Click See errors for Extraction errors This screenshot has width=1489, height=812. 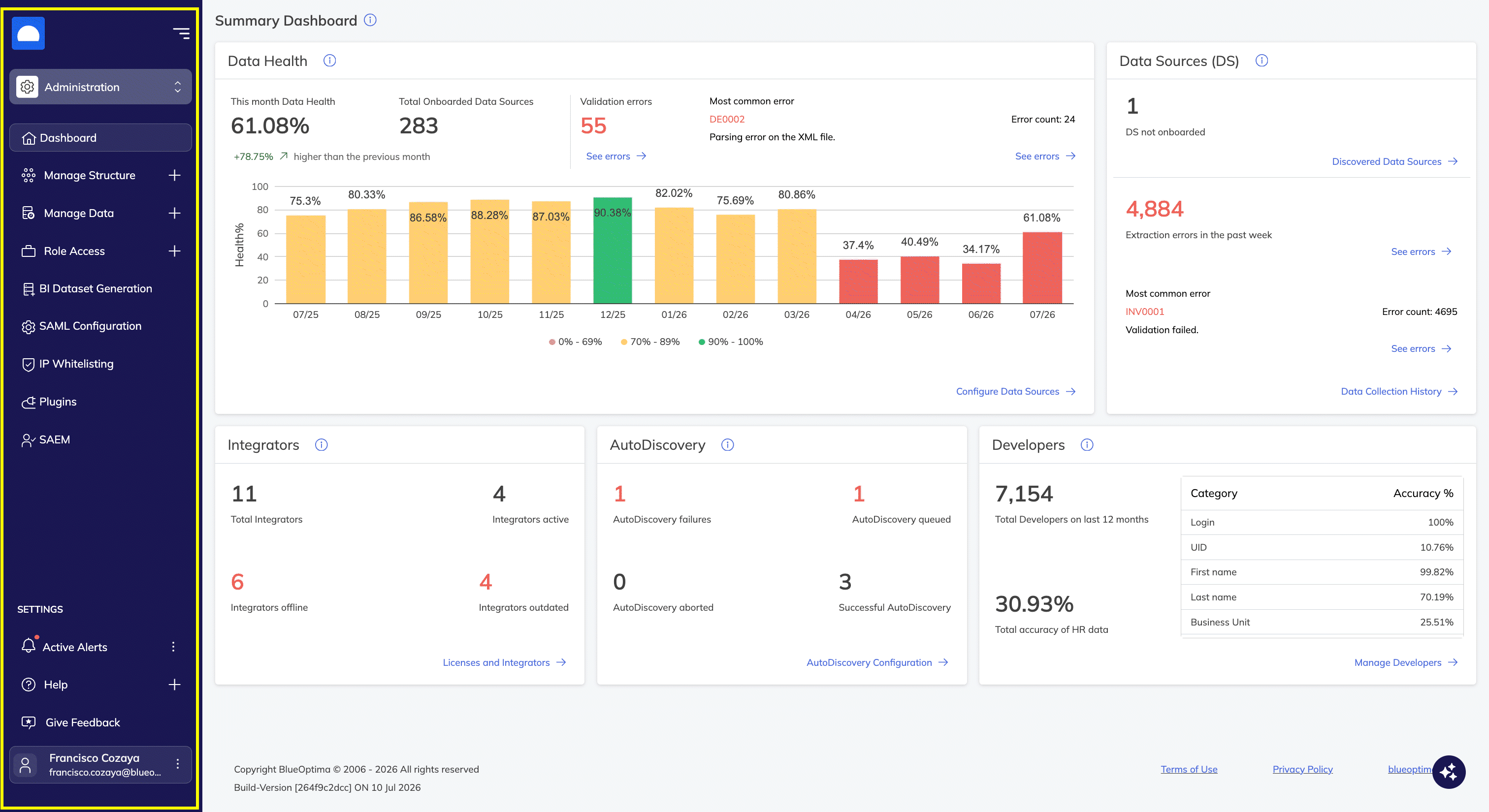[x=1421, y=252]
